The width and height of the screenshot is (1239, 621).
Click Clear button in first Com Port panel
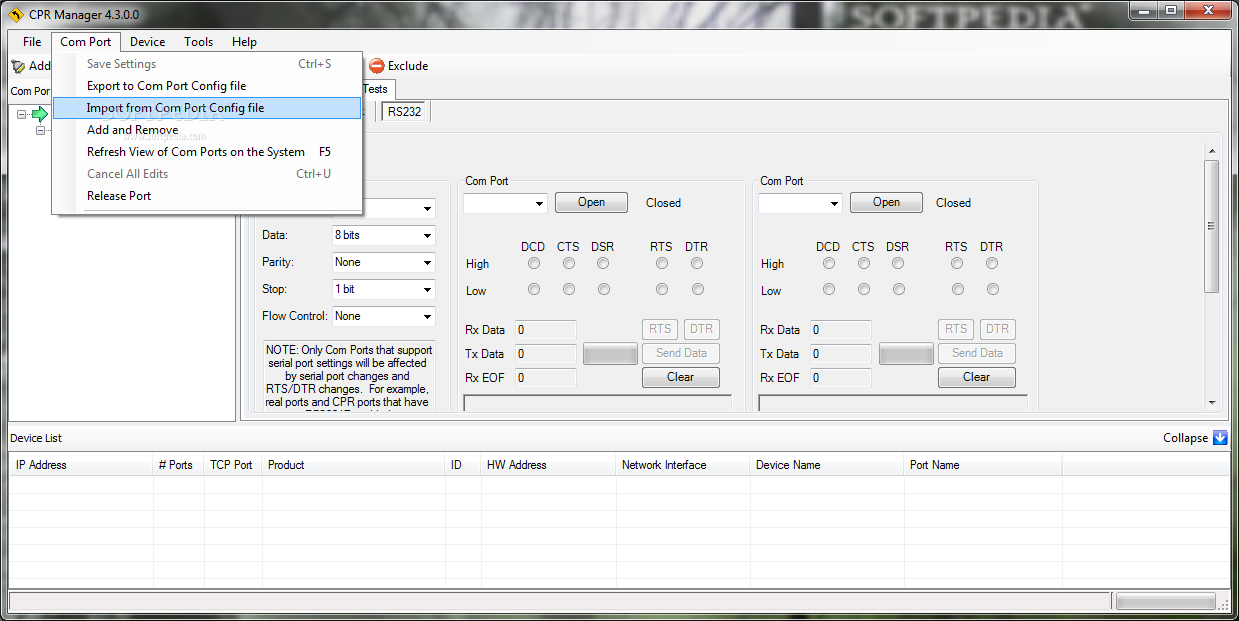[680, 377]
